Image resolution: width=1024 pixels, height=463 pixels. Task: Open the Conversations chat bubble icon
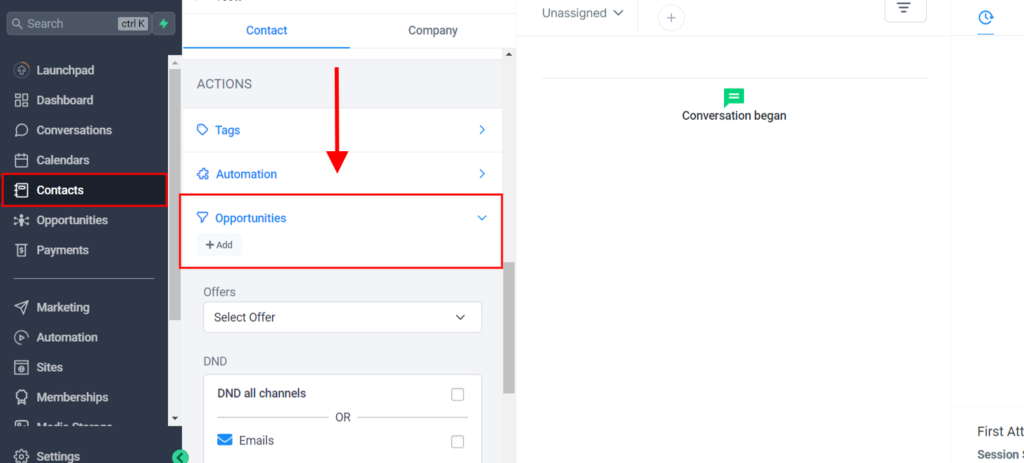[x=21, y=130]
